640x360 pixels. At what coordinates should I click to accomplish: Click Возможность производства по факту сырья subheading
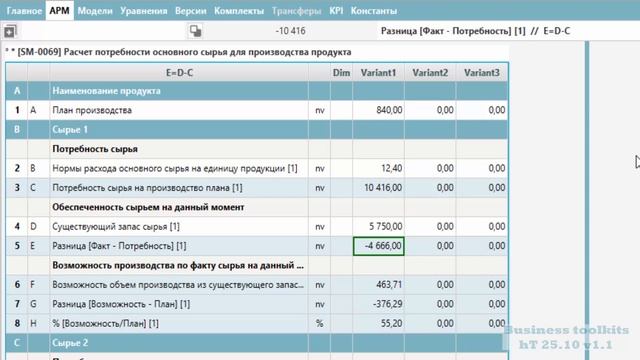pyautogui.click(x=178, y=265)
